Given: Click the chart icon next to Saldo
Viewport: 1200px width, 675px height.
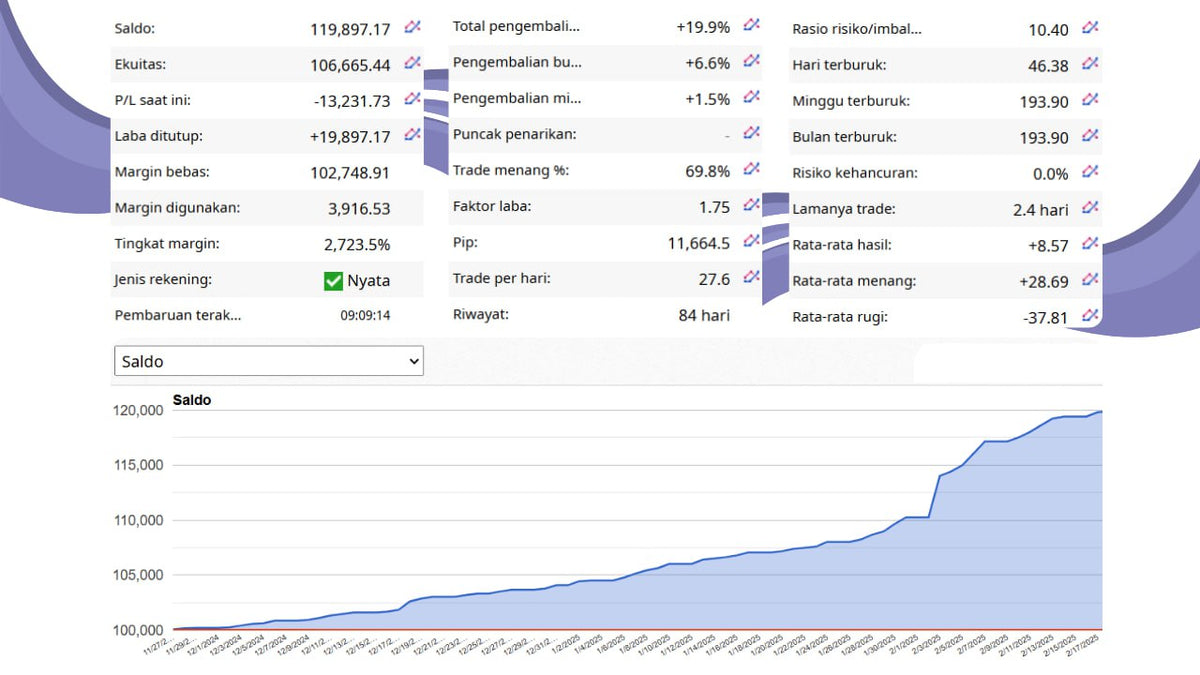Looking at the screenshot, I should 412,27.
